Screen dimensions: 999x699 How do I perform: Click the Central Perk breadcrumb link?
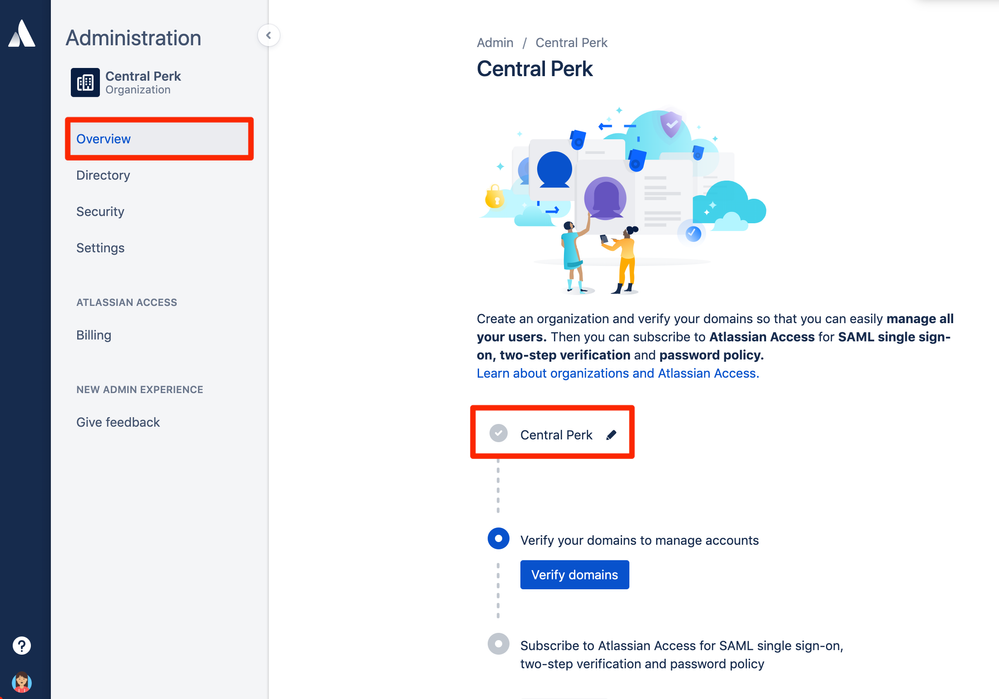click(571, 42)
